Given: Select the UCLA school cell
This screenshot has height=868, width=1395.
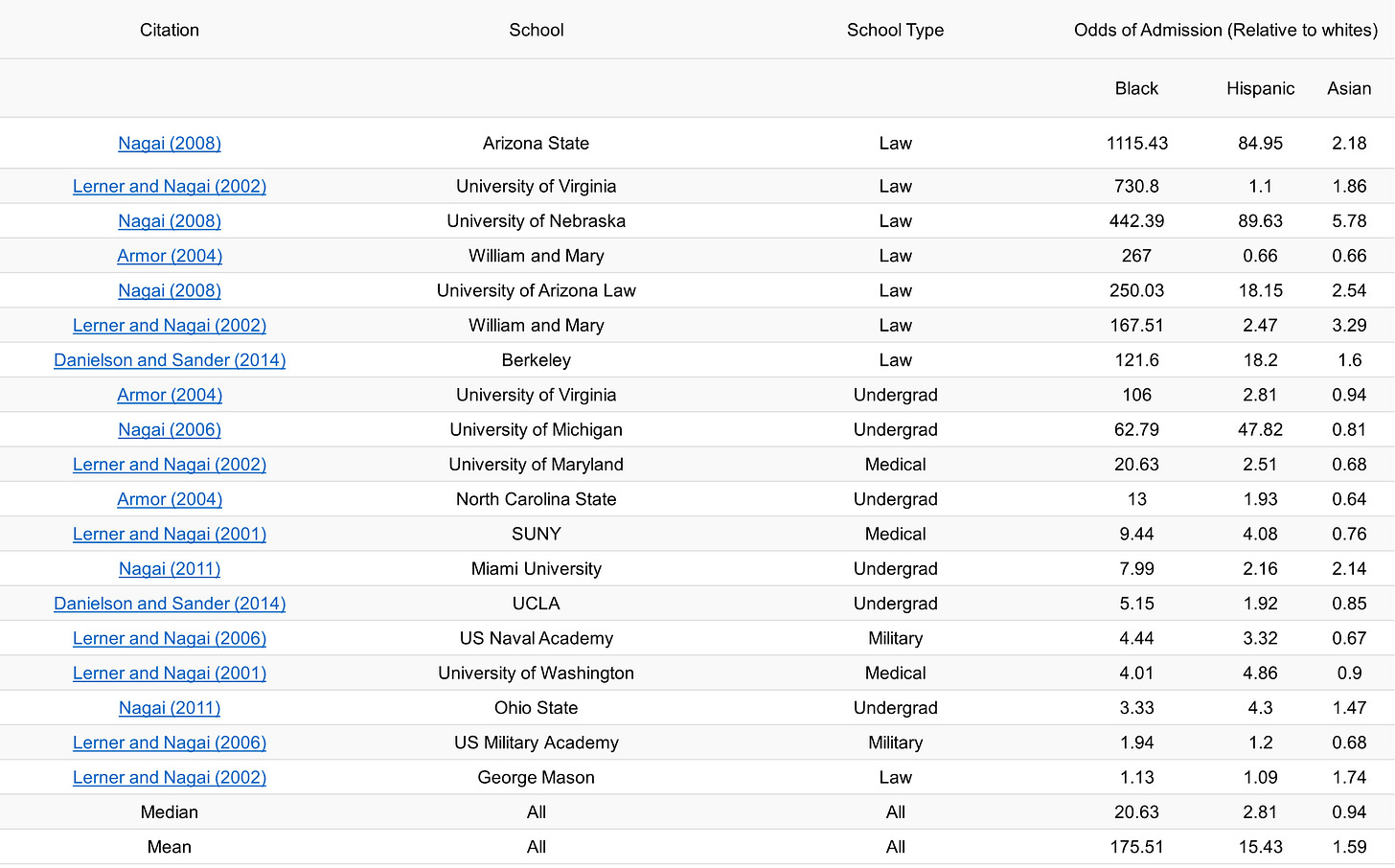Looking at the screenshot, I should pyautogui.click(x=537, y=604).
